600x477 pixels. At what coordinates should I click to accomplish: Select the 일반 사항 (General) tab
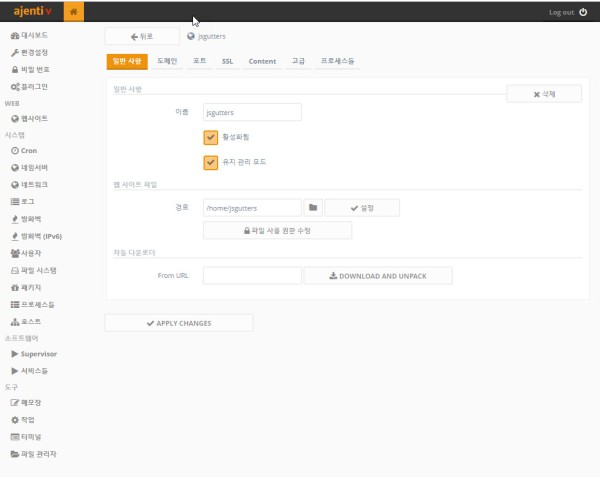[x=127, y=61]
